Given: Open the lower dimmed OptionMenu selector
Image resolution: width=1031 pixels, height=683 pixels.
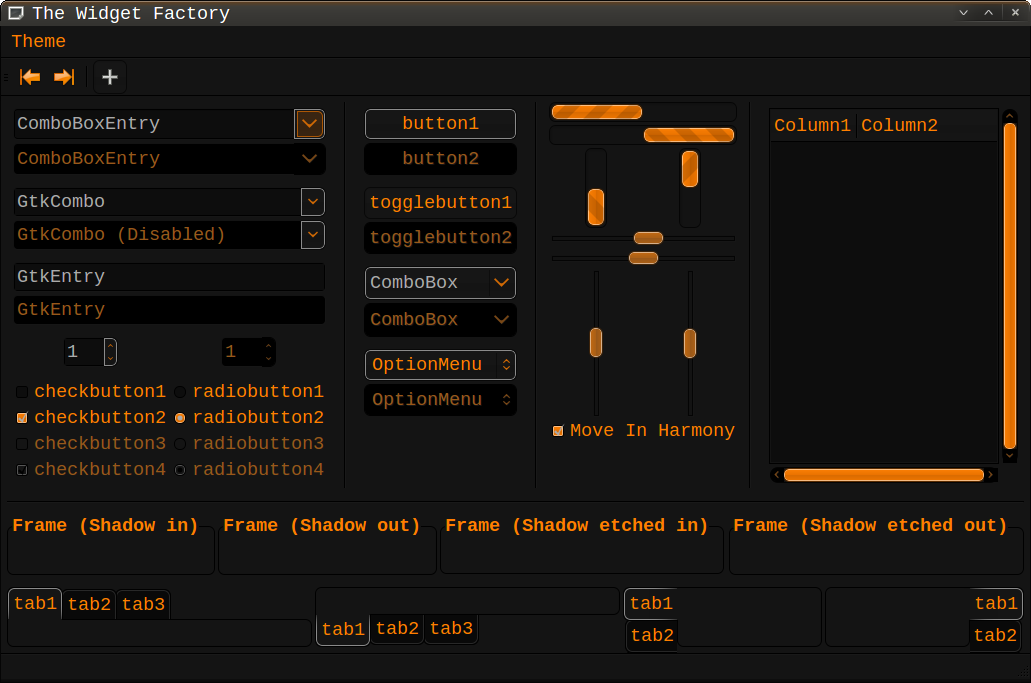Looking at the screenshot, I should click(440, 400).
